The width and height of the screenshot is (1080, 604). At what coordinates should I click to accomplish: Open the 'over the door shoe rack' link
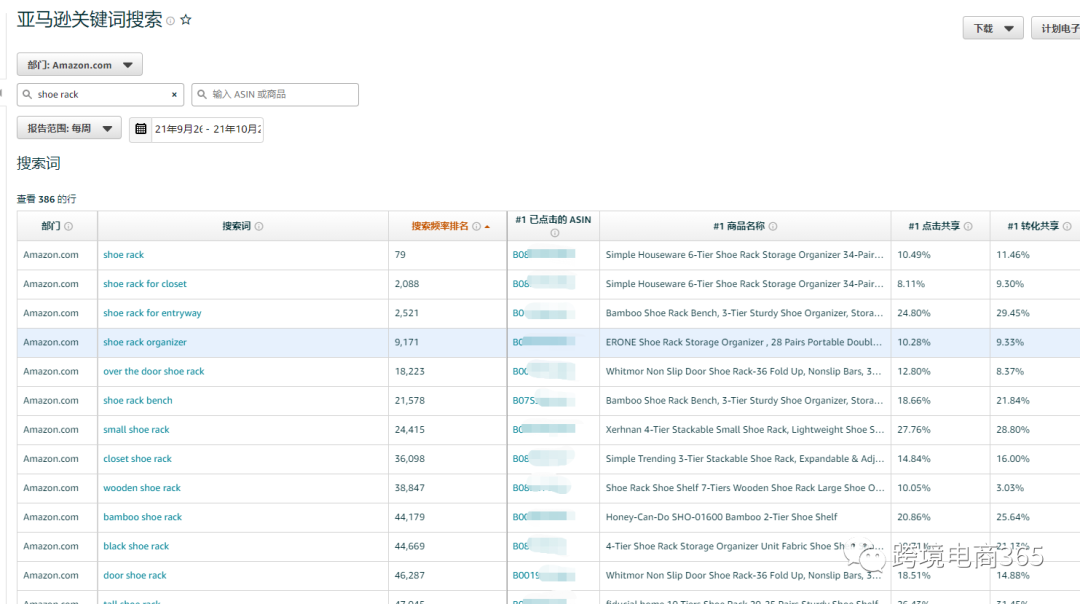point(153,371)
